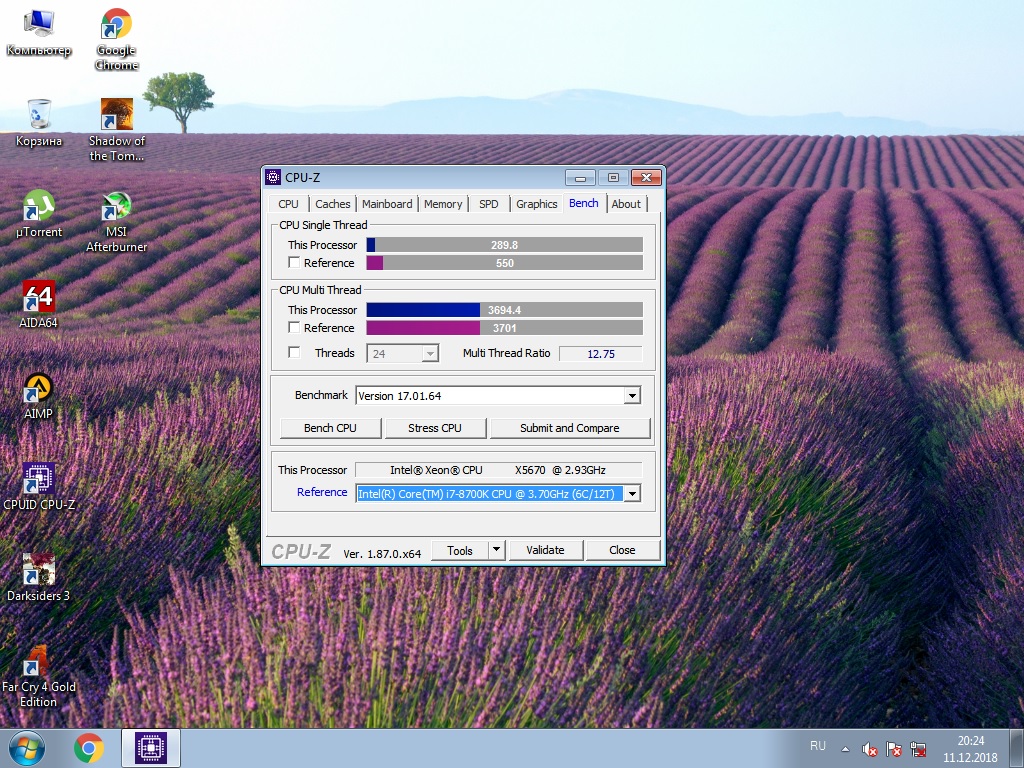The width and height of the screenshot is (1024, 768).
Task: Open the µTorrent desktop shortcut
Action: point(39,213)
